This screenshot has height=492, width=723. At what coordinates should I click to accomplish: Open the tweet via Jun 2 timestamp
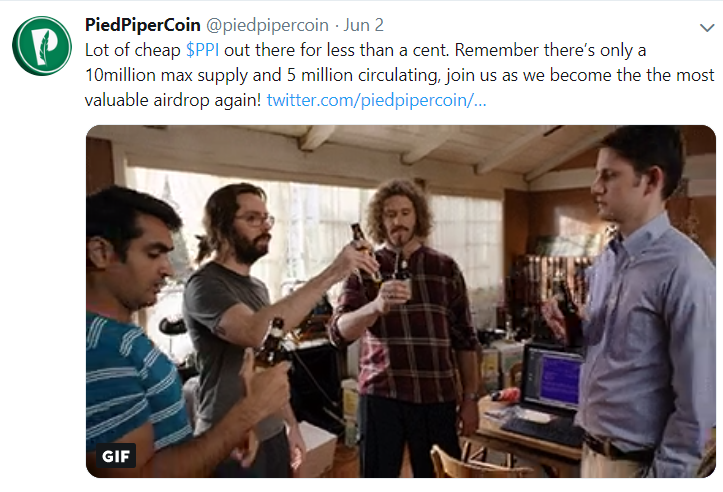(x=363, y=25)
